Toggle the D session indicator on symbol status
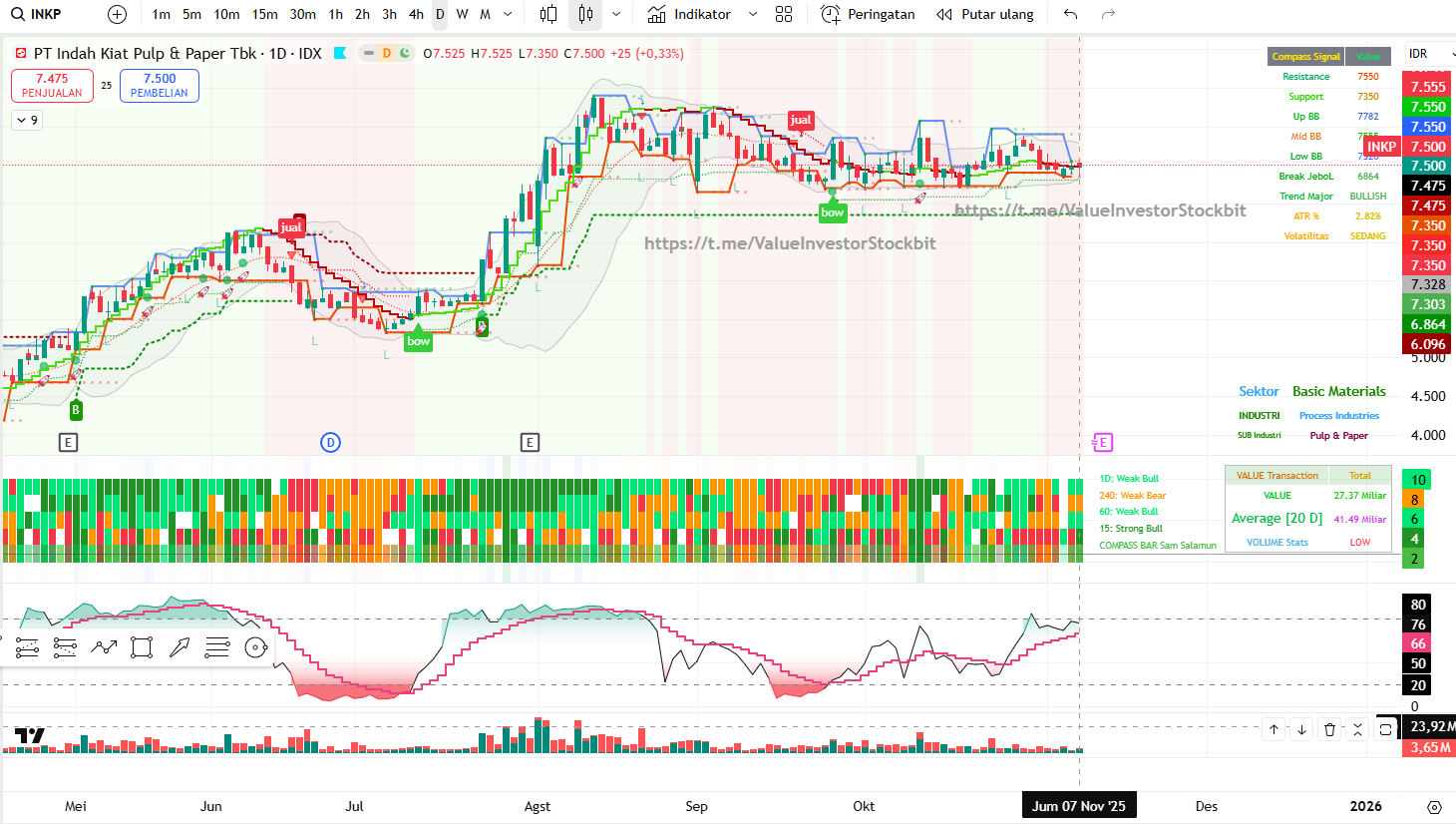The width and height of the screenshot is (1456, 824). 387,53
